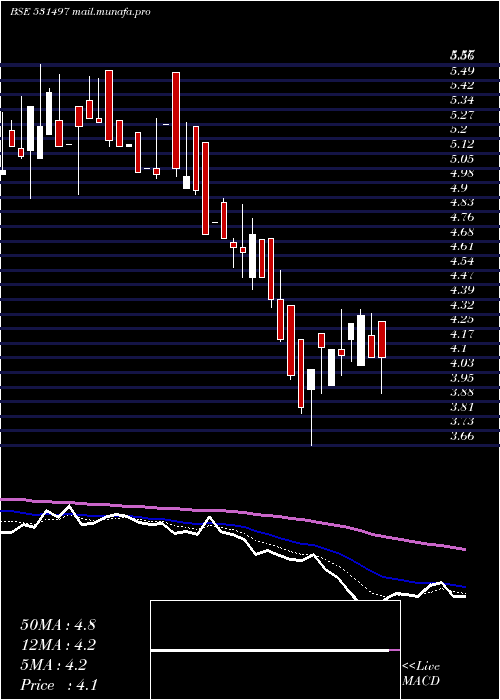The image size is (500, 700).
Task: Click the 5.42 price axis label
Action: click(462, 85)
